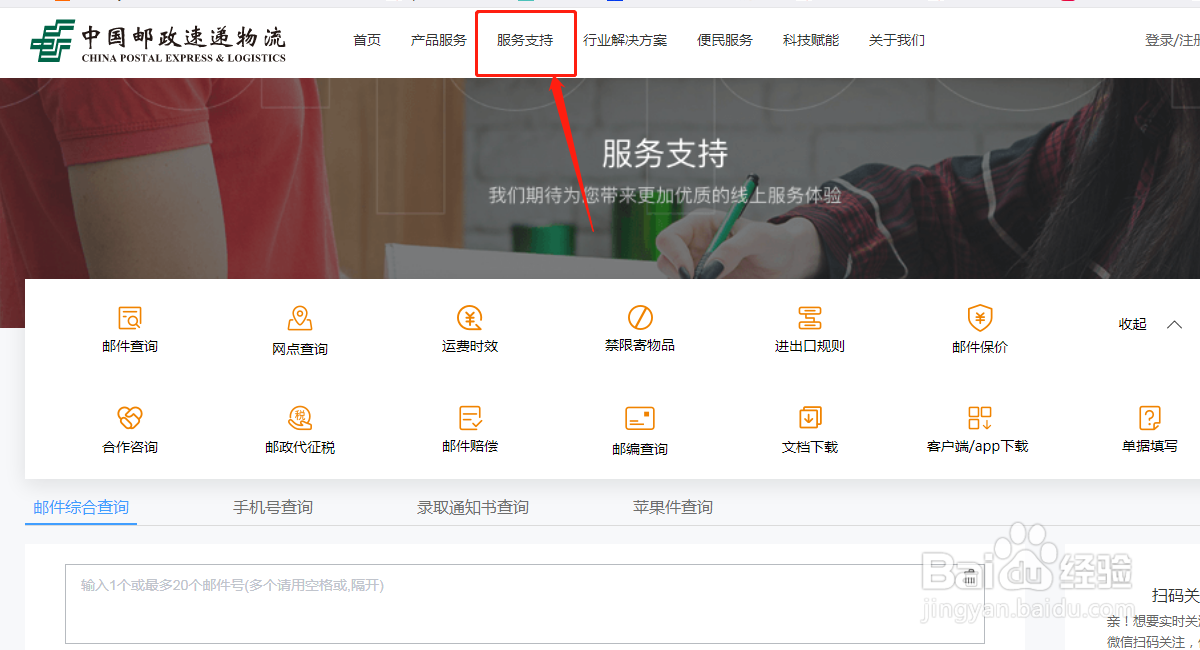Screen dimensions: 1200x650
Task: Click the chevron next to 收起
Action: (x=1174, y=324)
